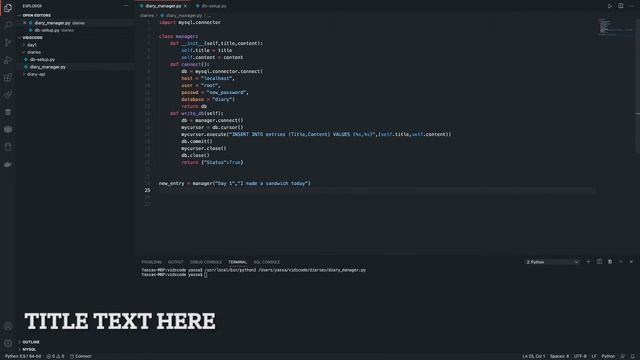Viewport: 640px width, 360px height.
Task: Split the terminal panel
Action: [599, 262]
